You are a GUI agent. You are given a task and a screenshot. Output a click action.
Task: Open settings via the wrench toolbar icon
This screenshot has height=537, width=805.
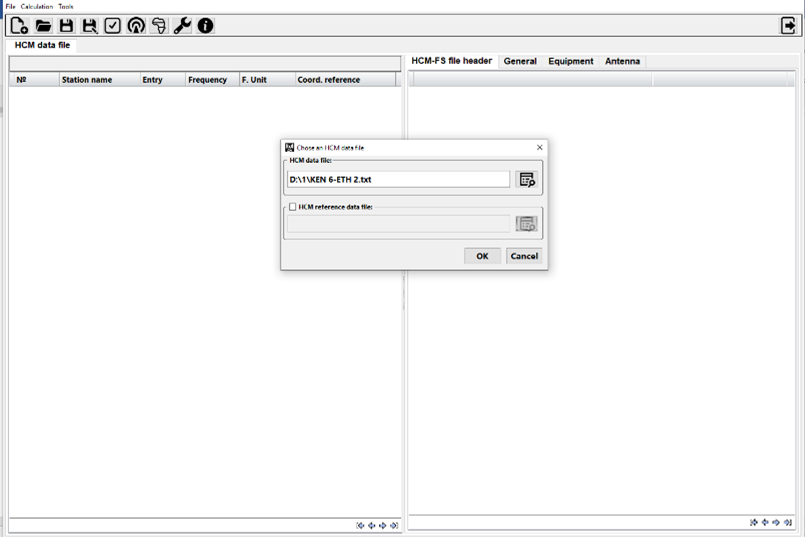[182, 26]
